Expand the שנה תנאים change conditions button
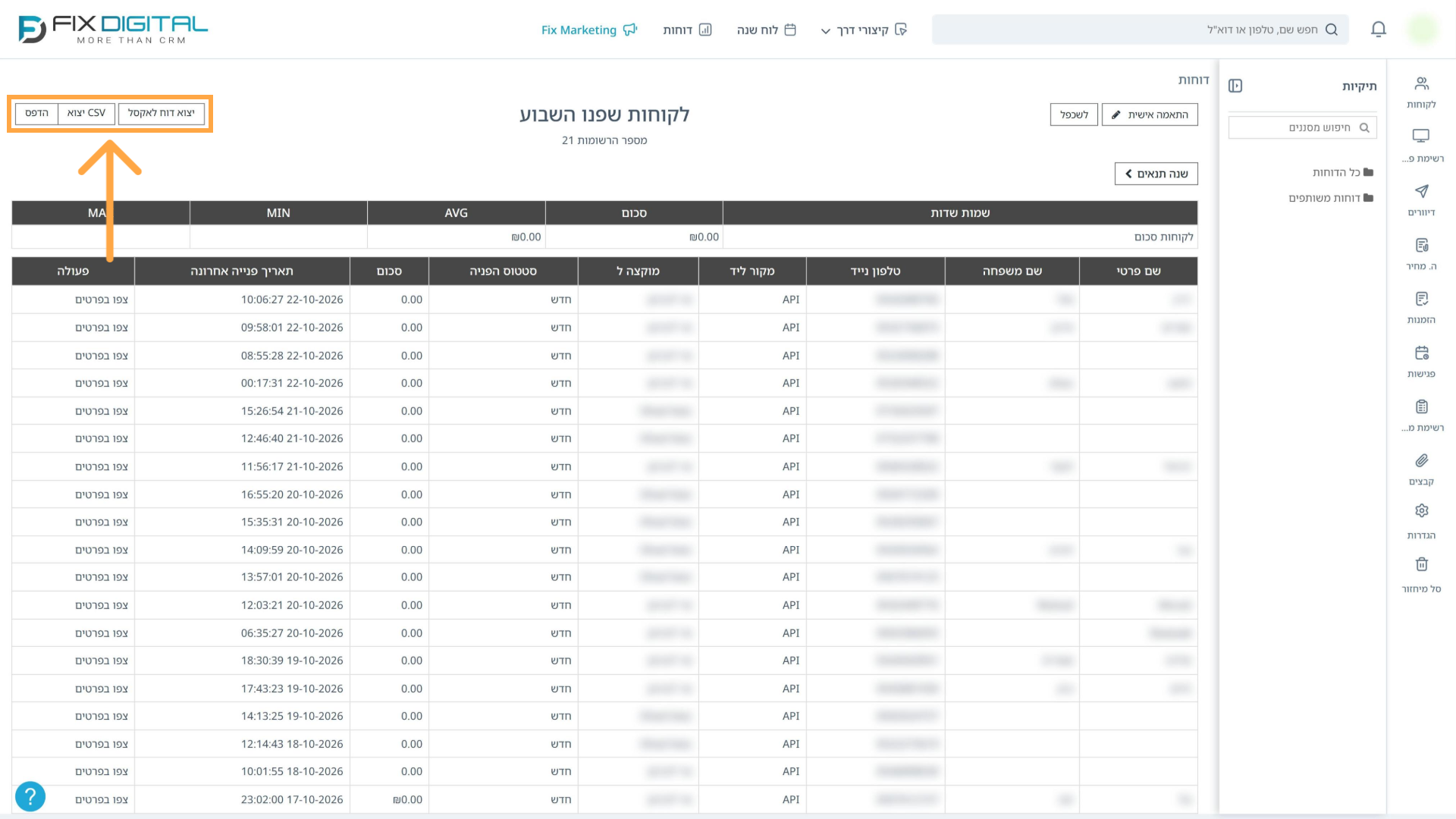The image size is (1456, 819). coord(1156,174)
